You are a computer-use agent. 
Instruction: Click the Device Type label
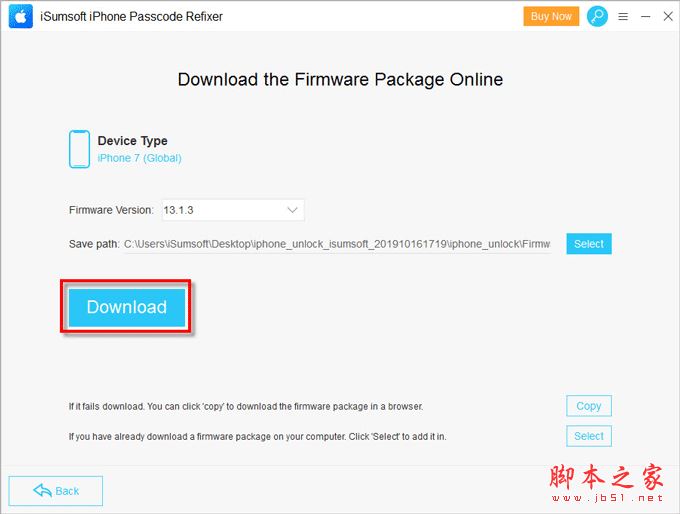[x=132, y=141]
